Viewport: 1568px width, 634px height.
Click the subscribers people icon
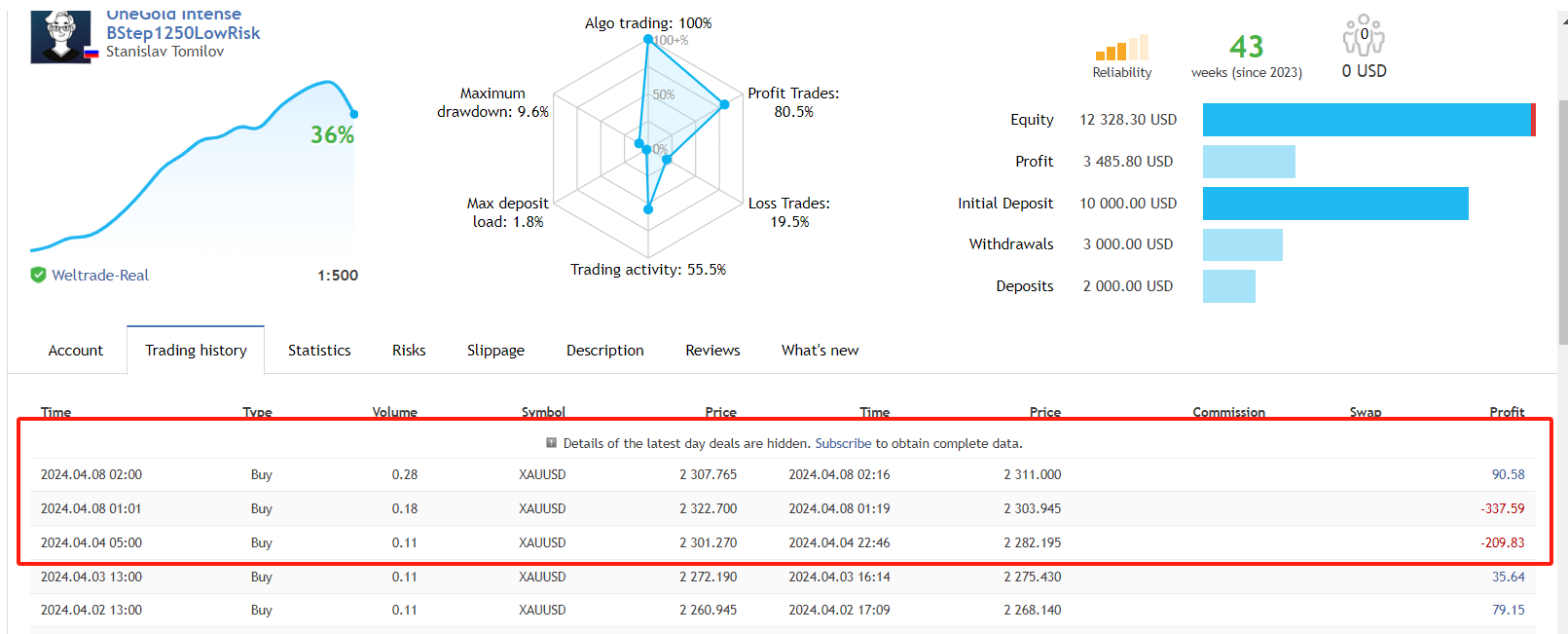pyautogui.click(x=1364, y=37)
